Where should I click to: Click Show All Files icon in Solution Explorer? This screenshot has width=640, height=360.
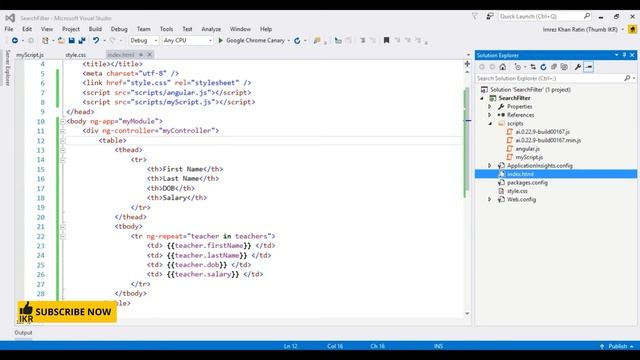pyautogui.click(x=564, y=67)
